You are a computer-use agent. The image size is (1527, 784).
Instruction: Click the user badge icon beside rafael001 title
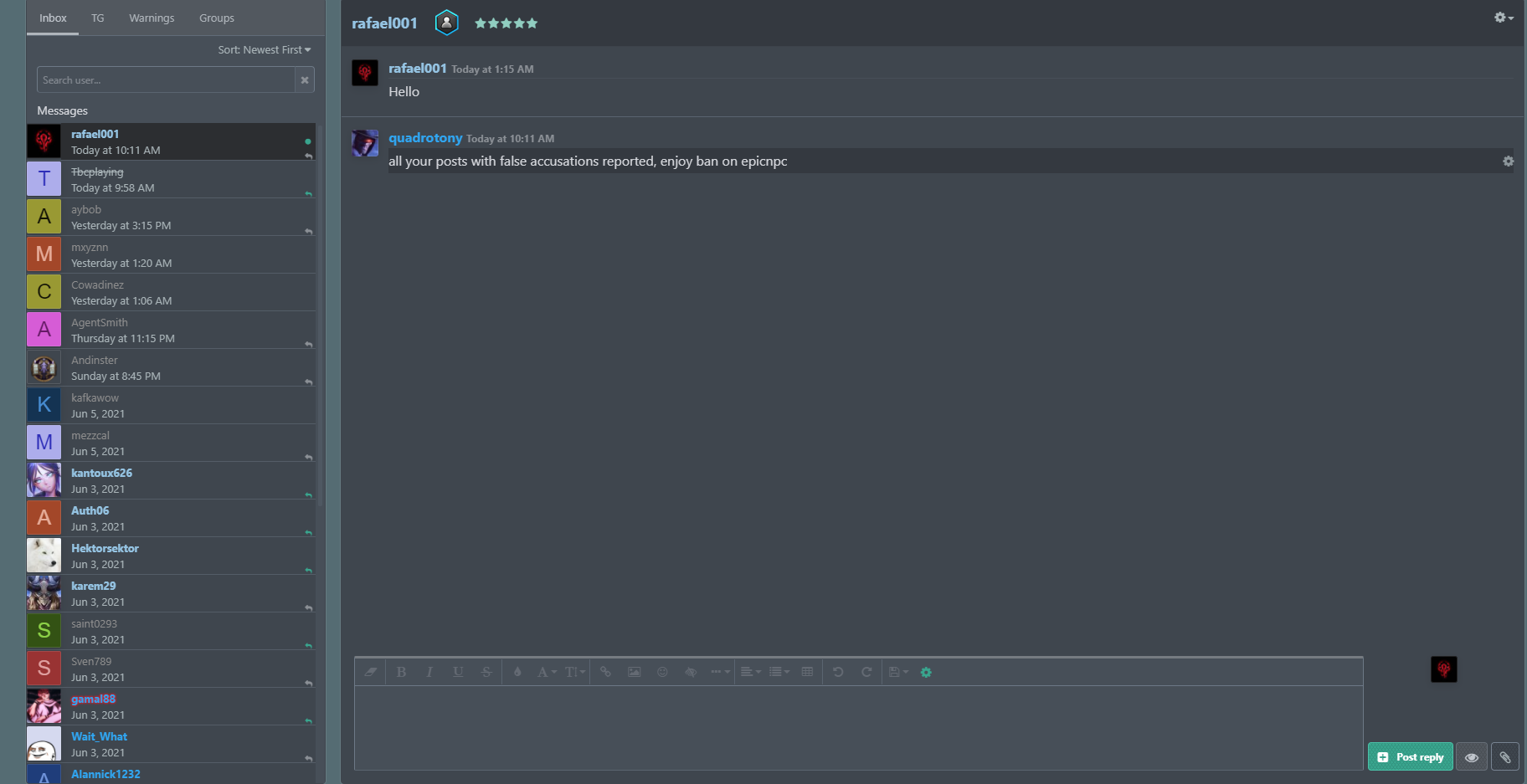pyautogui.click(x=447, y=23)
